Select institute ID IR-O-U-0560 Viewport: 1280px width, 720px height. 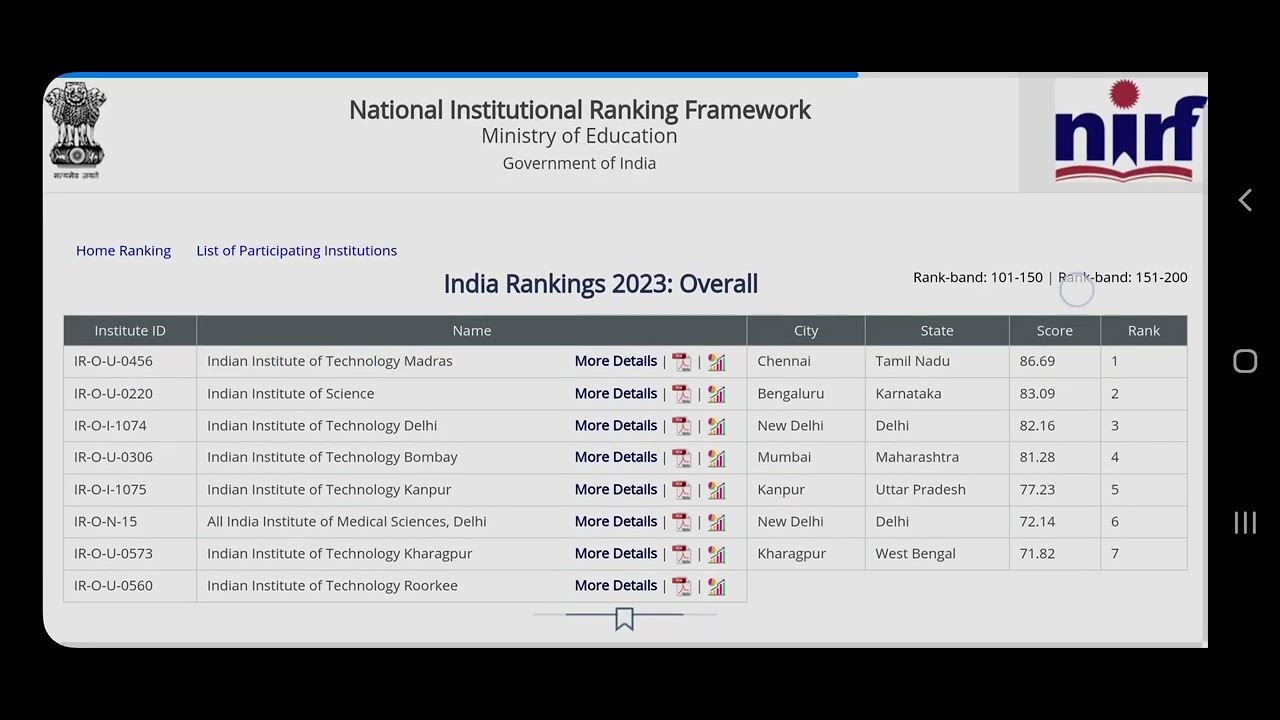(x=113, y=585)
